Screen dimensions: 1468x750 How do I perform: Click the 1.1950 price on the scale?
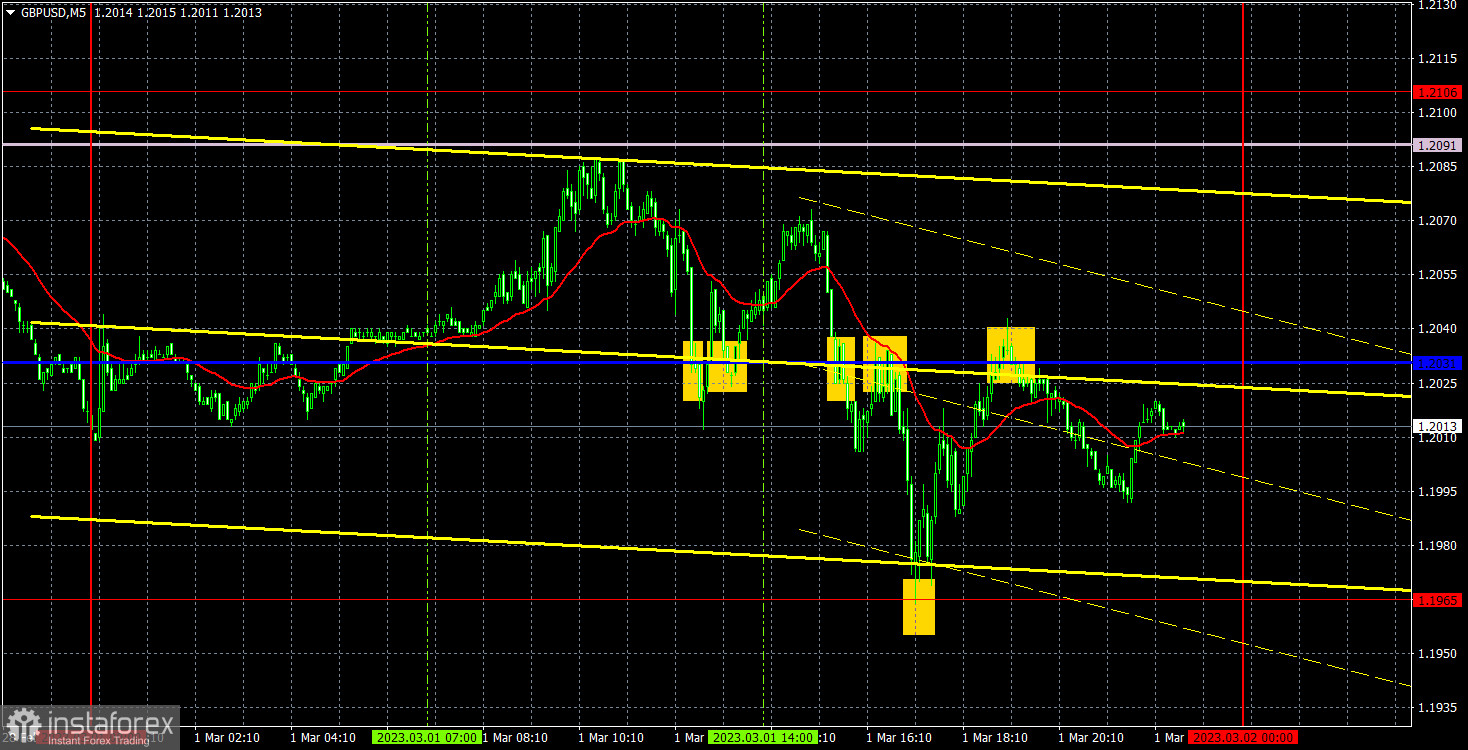tap(1438, 653)
